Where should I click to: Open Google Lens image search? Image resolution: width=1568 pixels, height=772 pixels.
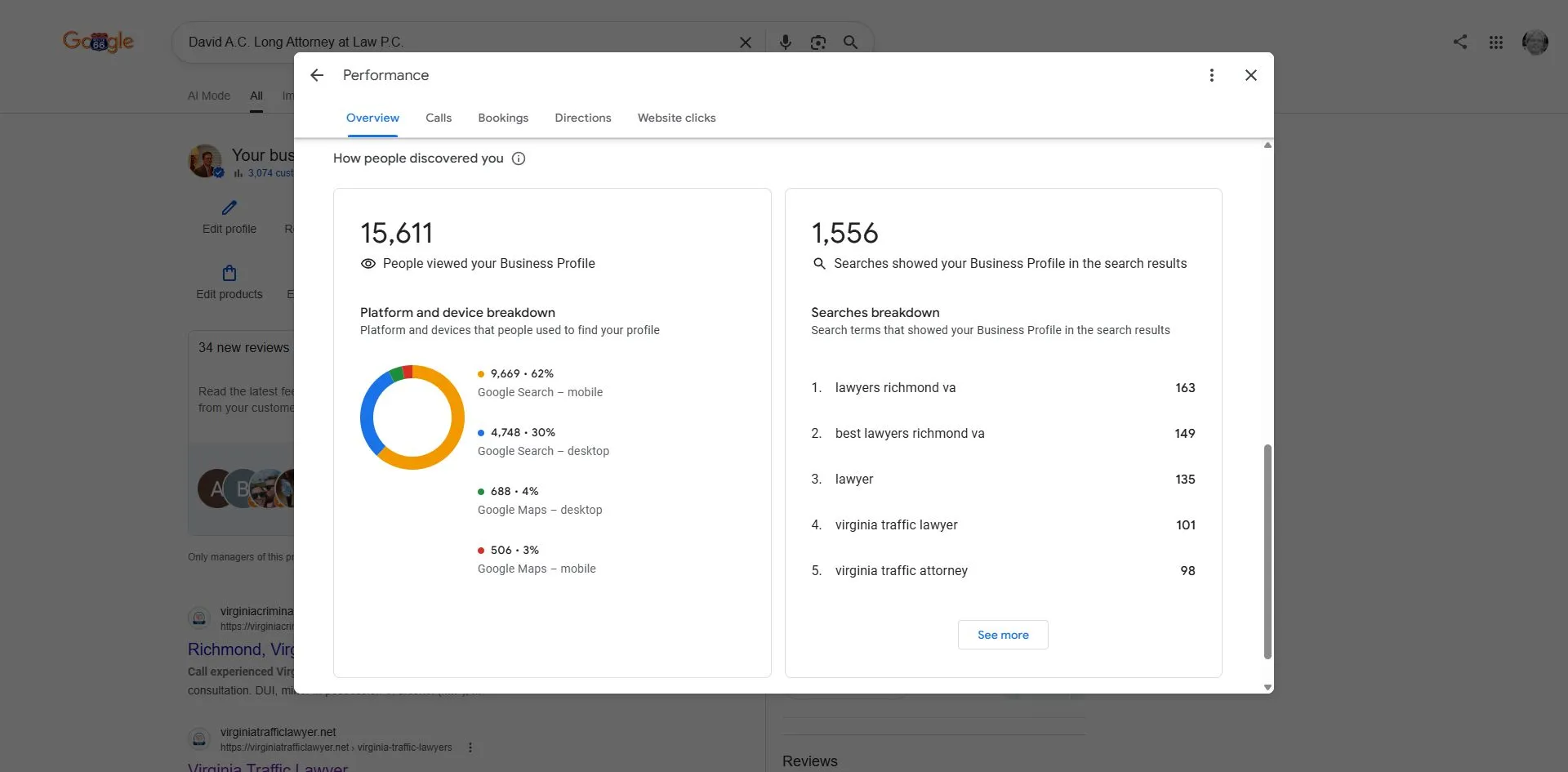pyautogui.click(x=817, y=42)
